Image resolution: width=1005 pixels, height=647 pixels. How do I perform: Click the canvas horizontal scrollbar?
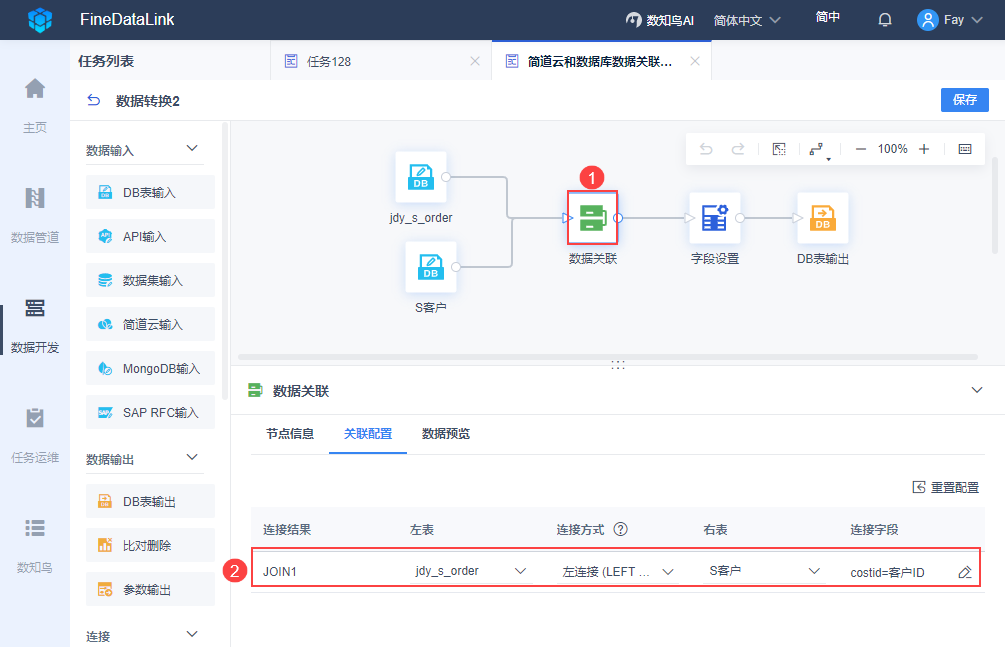pyautogui.click(x=608, y=357)
